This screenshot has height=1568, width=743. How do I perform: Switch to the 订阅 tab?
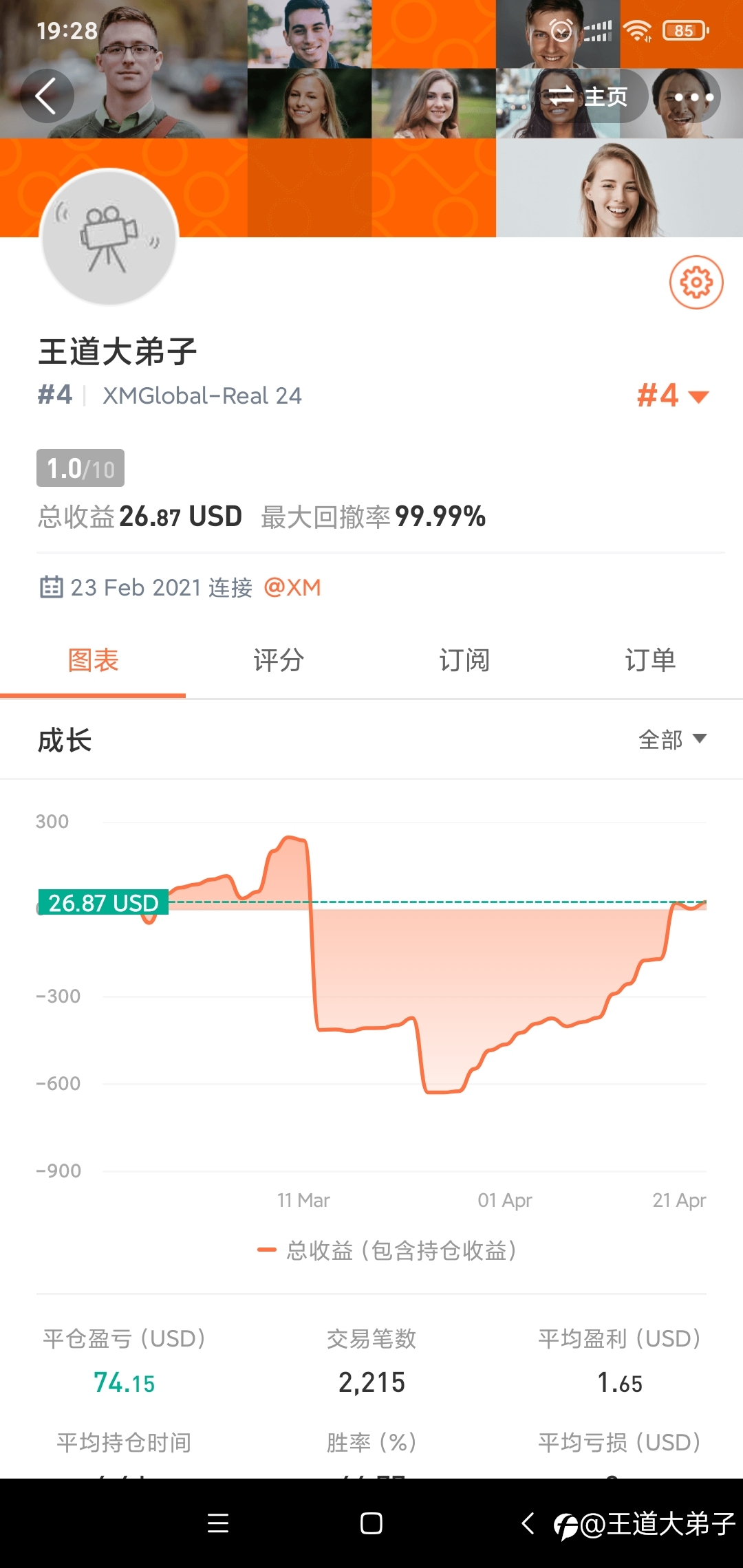464,660
